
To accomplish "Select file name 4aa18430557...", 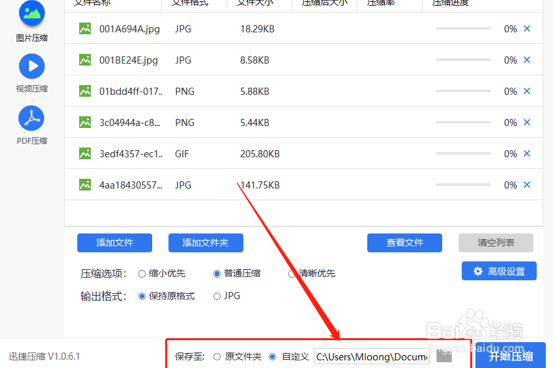I will click(131, 185).
